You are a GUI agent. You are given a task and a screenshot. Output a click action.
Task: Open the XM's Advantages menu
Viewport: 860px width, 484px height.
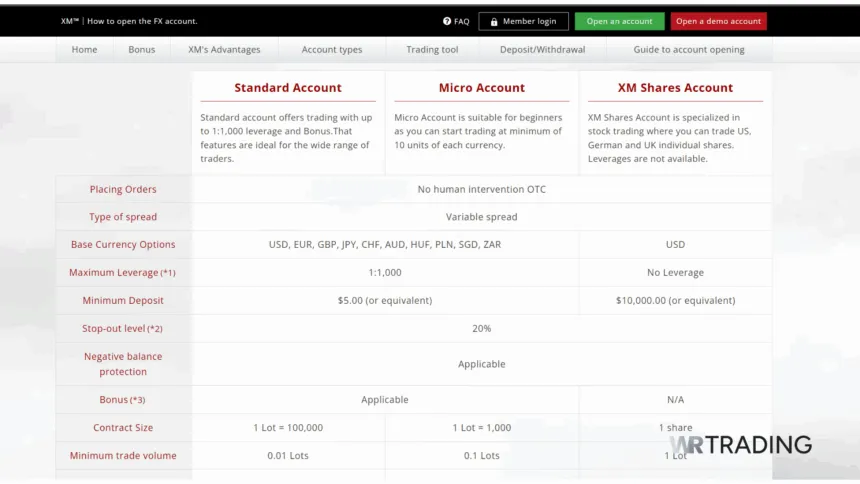(224, 49)
